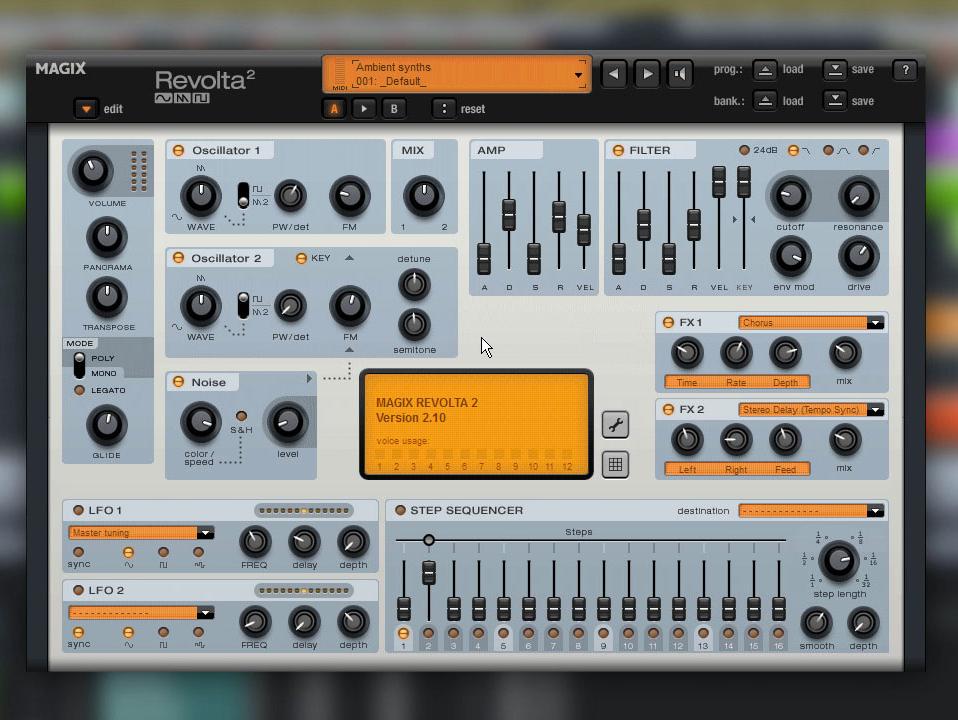Click the AMP release (R) slider
The height and width of the screenshot is (720, 958).
[x=559, y=216]
